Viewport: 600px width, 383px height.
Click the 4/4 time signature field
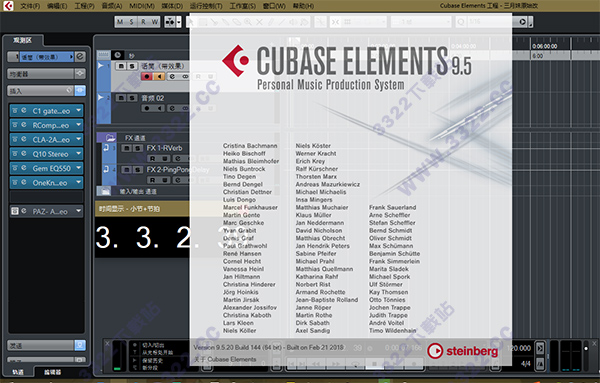tap(525, 363)
